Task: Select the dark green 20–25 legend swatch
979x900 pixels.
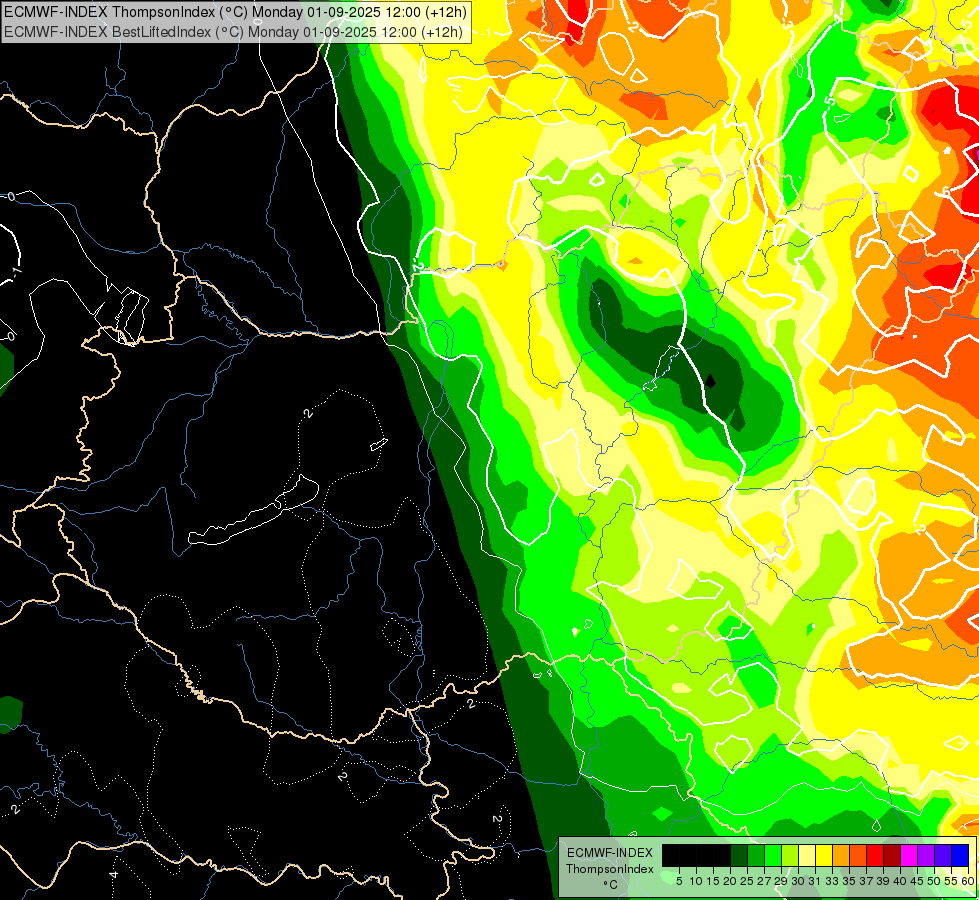Action: (739, 855)
